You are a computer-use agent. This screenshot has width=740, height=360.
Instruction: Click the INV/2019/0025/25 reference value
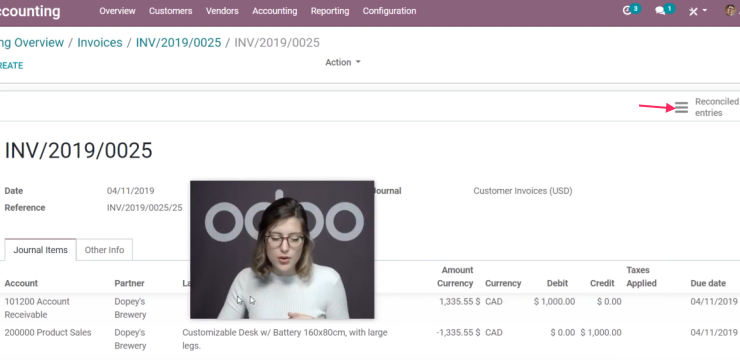click(144, 208)
